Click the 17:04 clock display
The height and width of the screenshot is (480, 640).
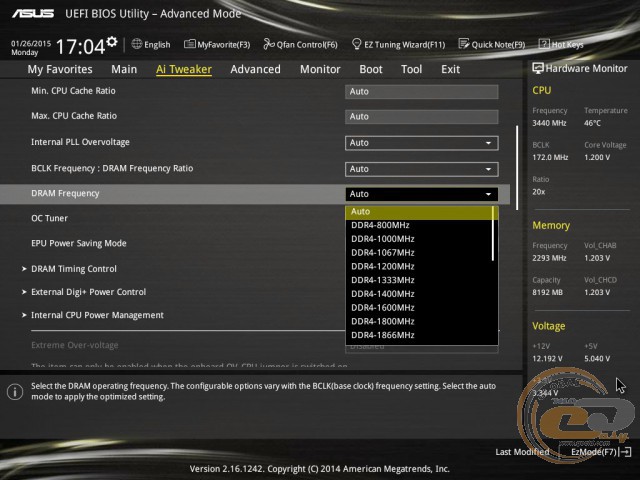(x=80, y=47)
